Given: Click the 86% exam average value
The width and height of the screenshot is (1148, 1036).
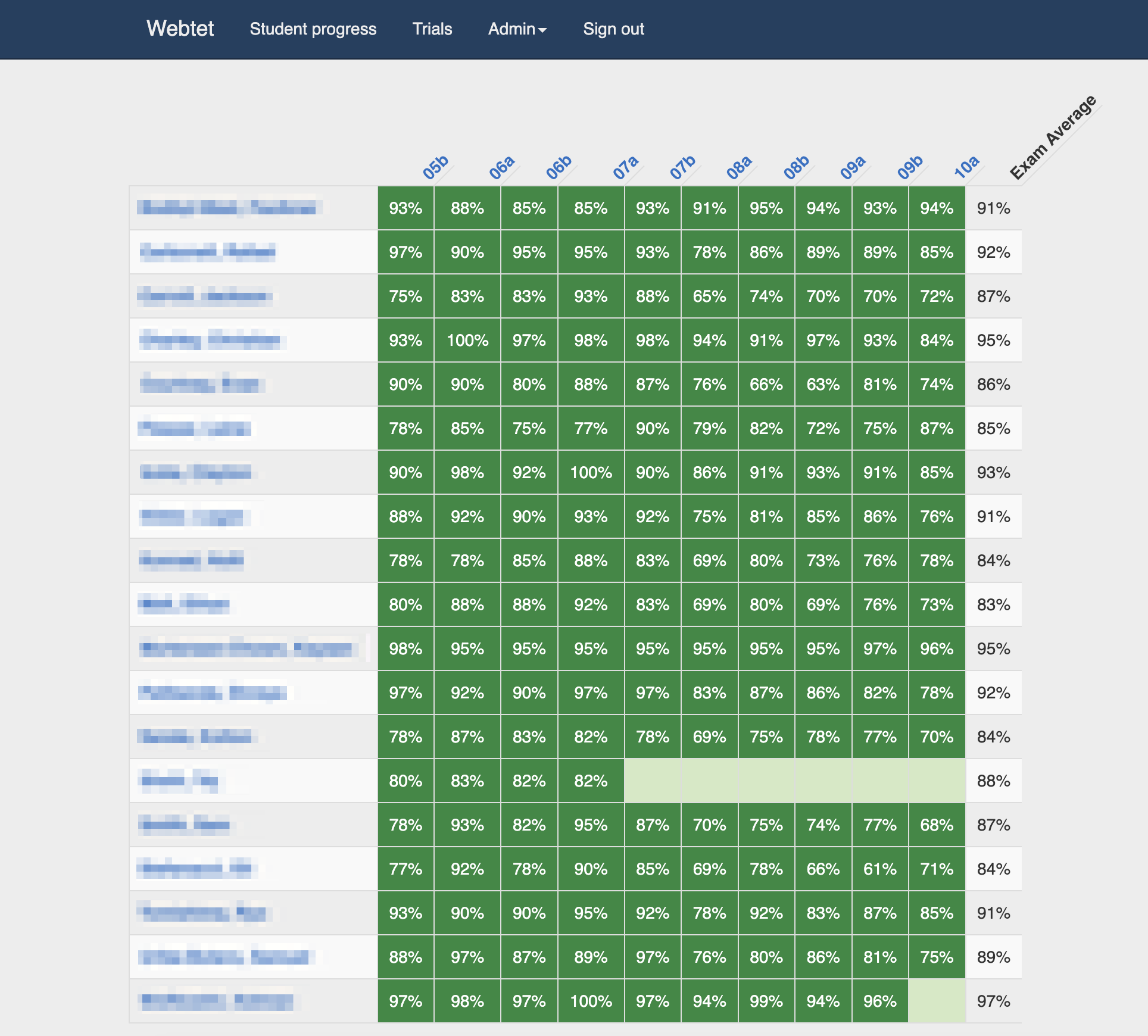Looking at the screenshot, I should click(994, 384).
